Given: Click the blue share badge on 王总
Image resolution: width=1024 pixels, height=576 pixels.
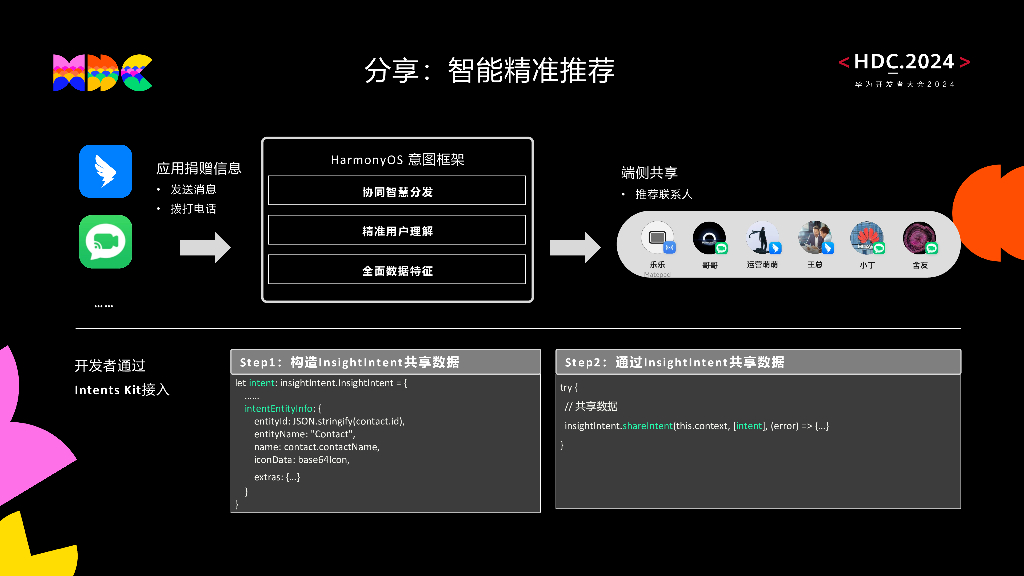Looking at the screenshot, I should click(828, 250).
